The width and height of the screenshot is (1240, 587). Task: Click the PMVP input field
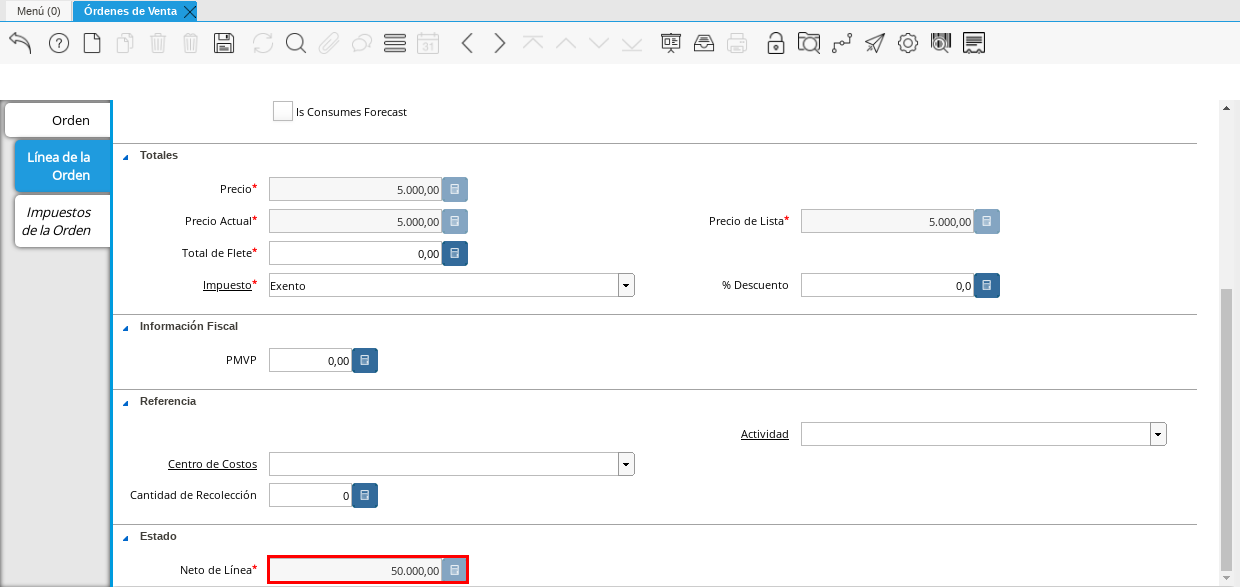(x=311, y=360)
